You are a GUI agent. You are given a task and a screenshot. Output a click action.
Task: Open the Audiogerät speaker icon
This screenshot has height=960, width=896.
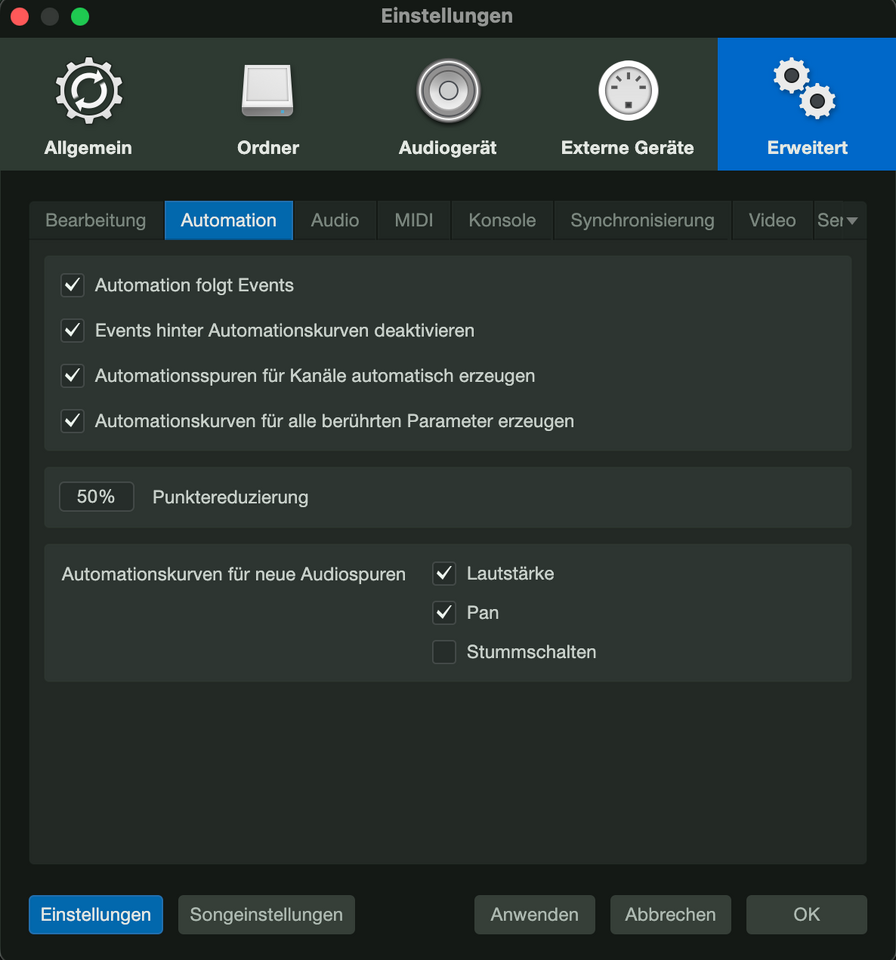[x=447, y=91]
